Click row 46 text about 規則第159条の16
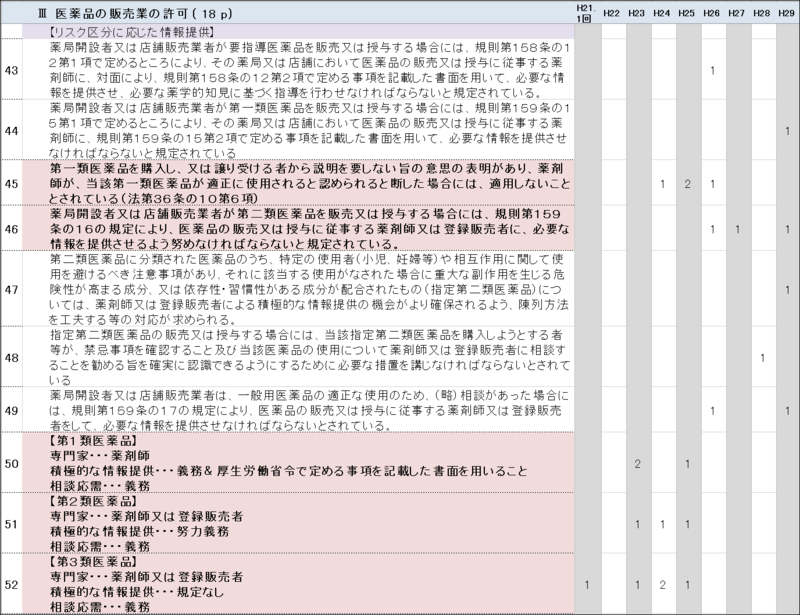 (x=309, y=229)
